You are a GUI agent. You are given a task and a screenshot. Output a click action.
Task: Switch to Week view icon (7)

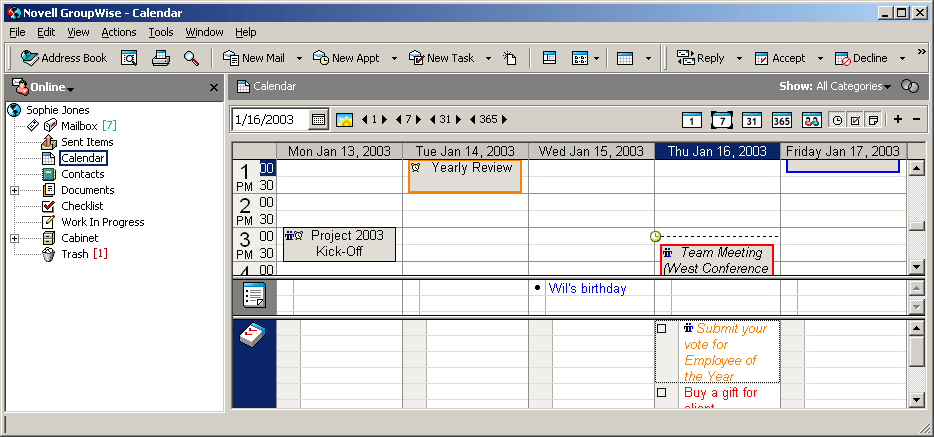[x=722, y=120]
